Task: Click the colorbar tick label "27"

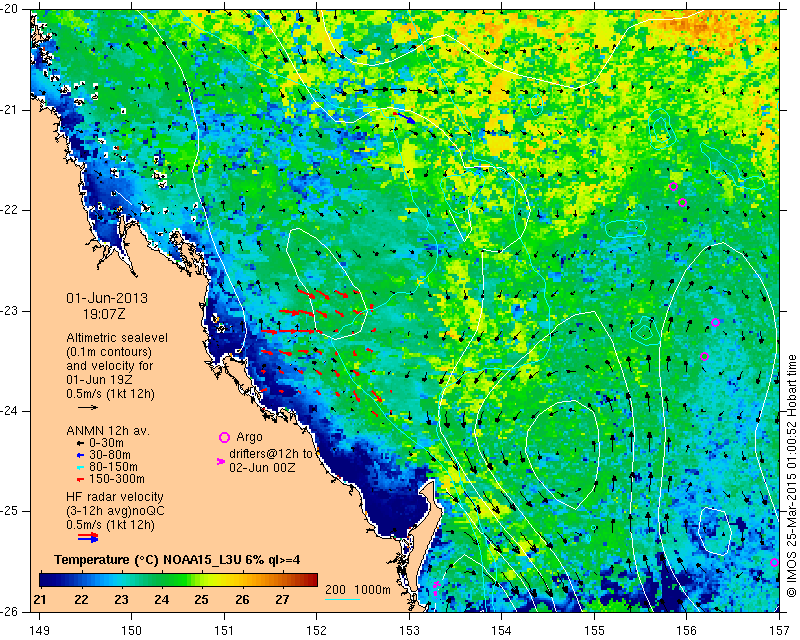Action: click(x=282, y=599)
